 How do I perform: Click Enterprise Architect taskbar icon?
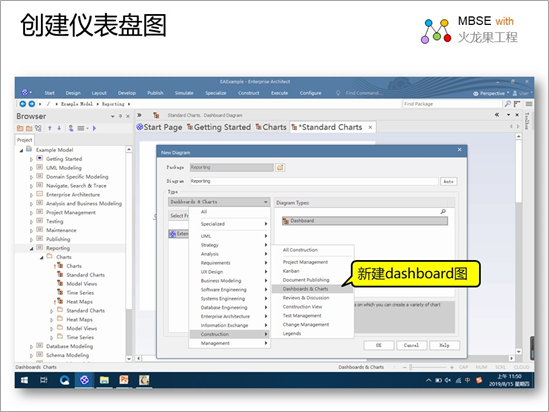pyautogui.click(x=84, y=380)
